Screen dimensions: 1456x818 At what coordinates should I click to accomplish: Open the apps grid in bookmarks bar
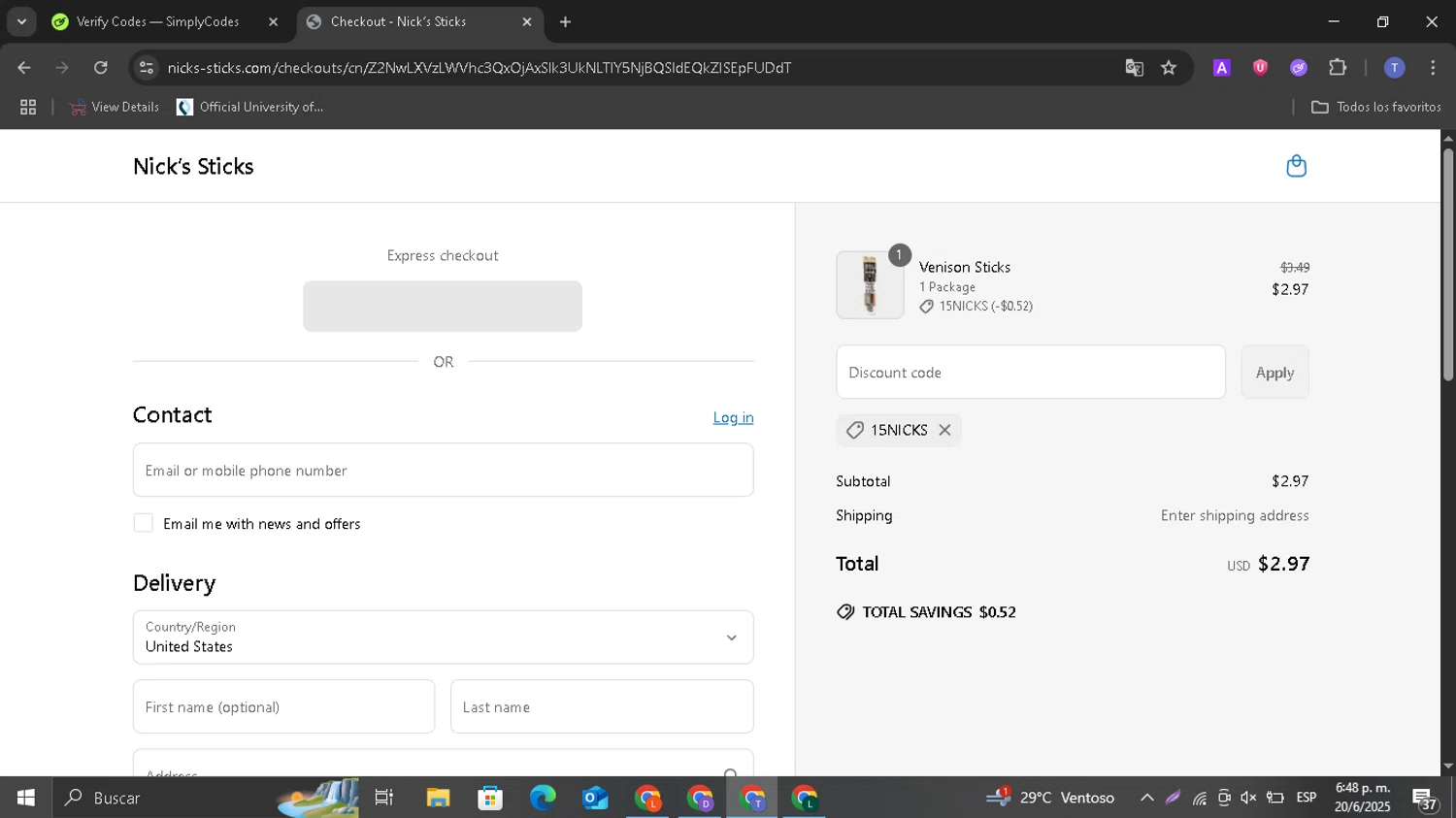coord(28,108)
